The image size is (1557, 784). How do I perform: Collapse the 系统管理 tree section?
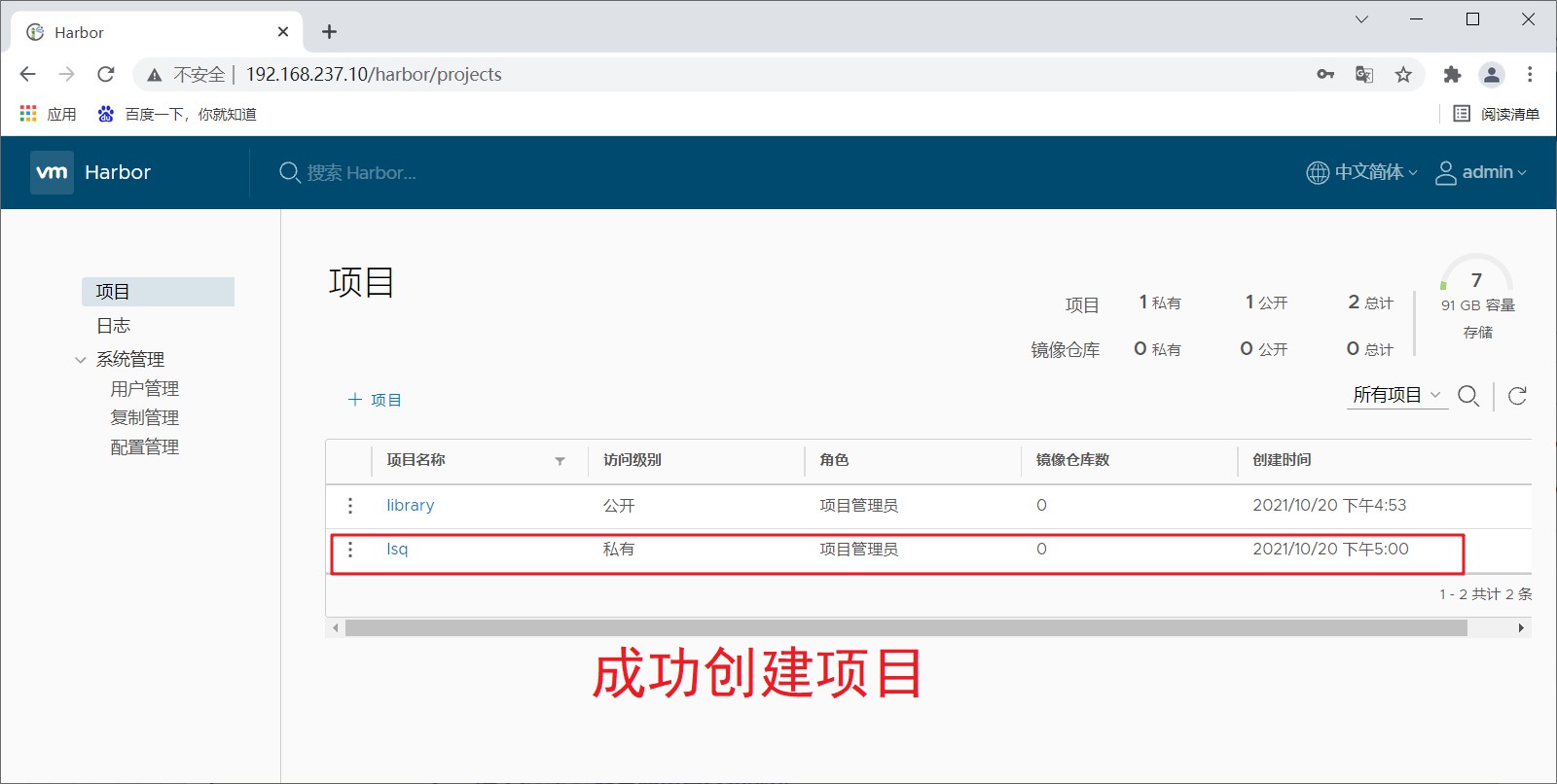[x=81, y=360]
